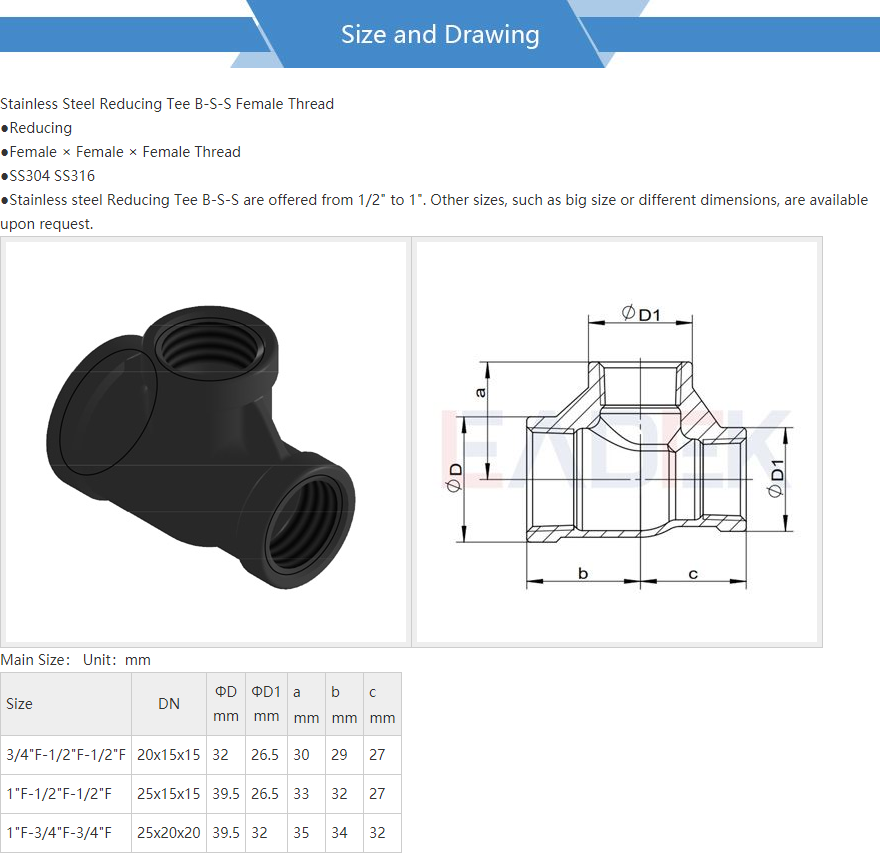Click the 'c mm' column header
882x856 pixels.
pyautogui.click(x=382, y=704)
